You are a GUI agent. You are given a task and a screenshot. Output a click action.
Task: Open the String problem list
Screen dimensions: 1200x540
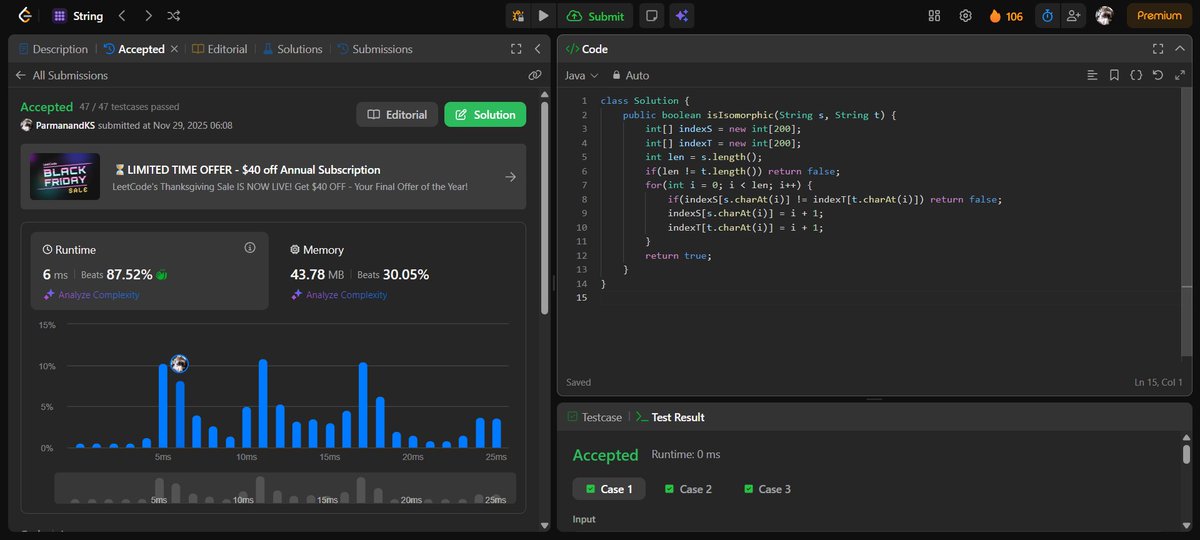click(x=78, y=16)
